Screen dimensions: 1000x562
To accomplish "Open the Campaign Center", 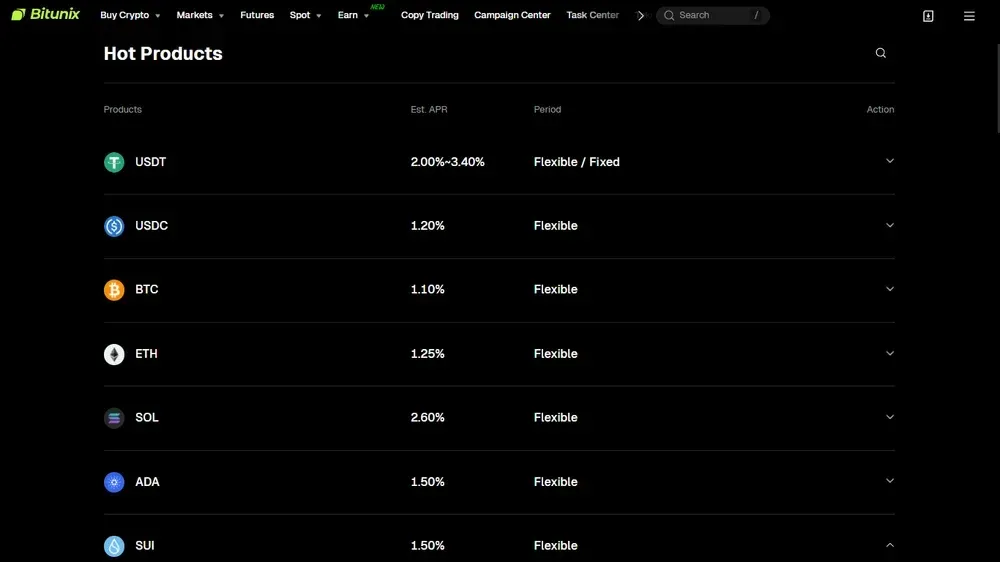I will click(x=512, y=15).
